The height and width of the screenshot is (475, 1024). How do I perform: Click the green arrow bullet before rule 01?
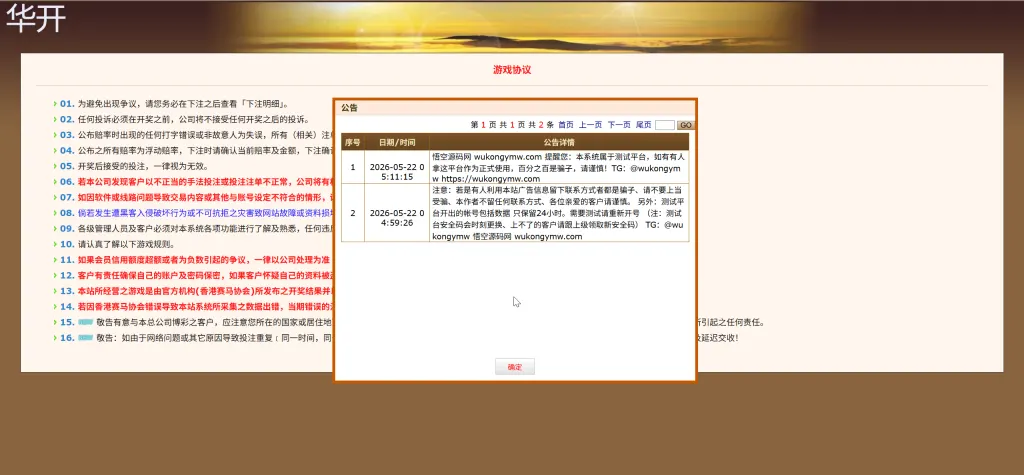click(x=56, y=104)
